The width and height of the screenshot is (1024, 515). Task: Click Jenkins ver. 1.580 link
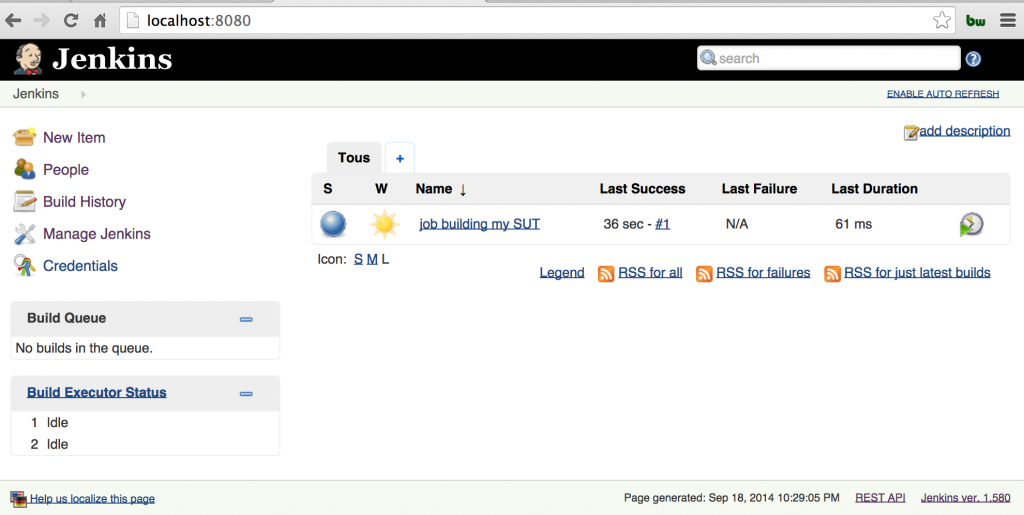pos(965,497)
